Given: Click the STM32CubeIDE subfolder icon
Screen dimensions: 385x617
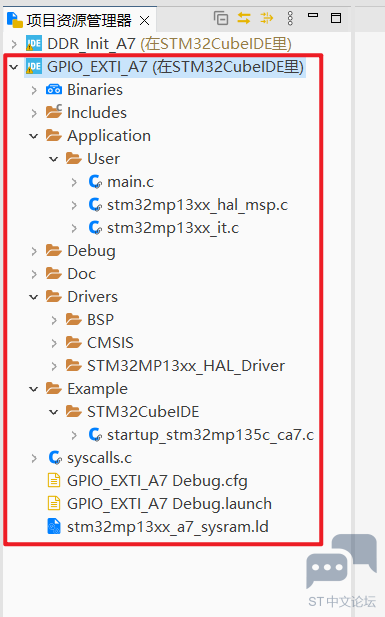Looking at the screenshot, I should [x=74, y=412].
